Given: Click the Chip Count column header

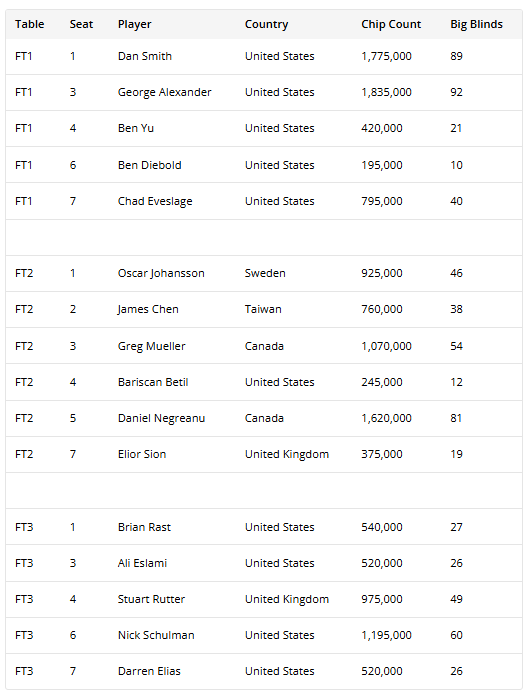Looking at the screenshot, I should pos(391,24).
